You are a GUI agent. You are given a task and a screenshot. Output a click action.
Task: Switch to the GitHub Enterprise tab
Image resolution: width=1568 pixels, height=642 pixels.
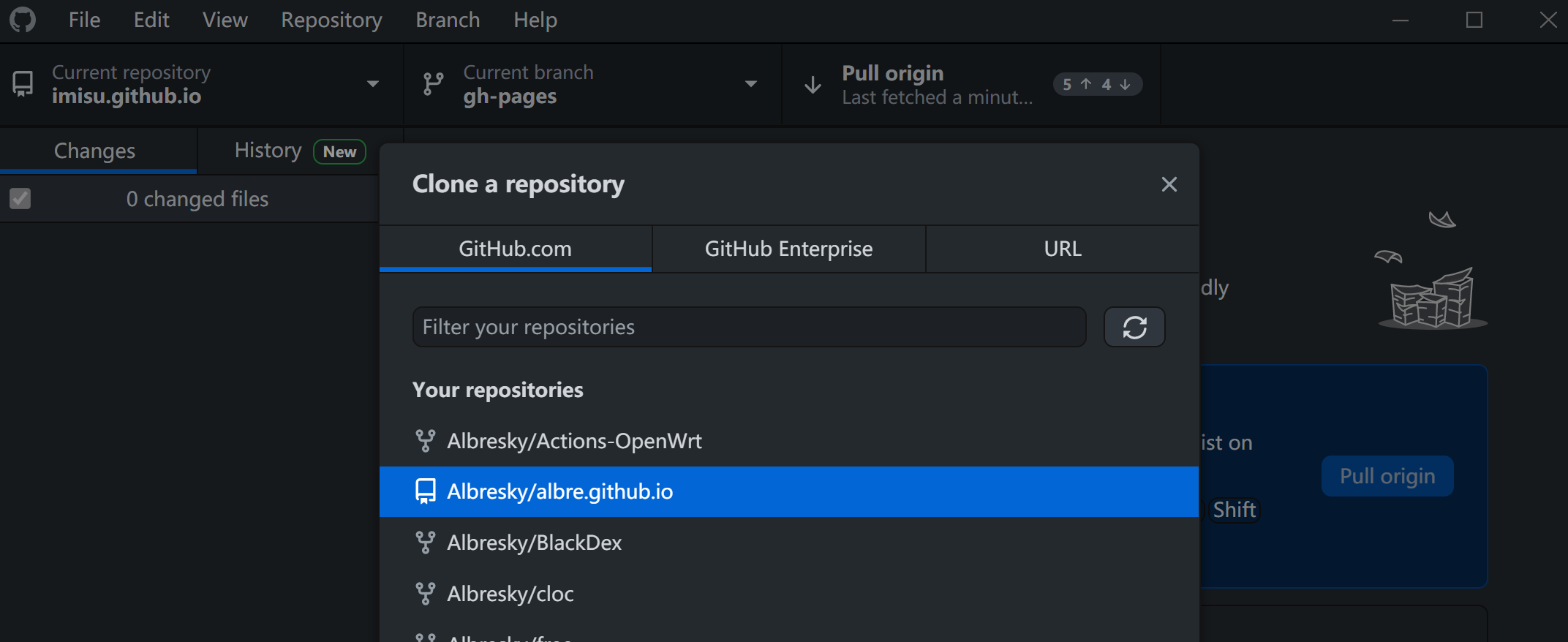(x=788, y=249)
